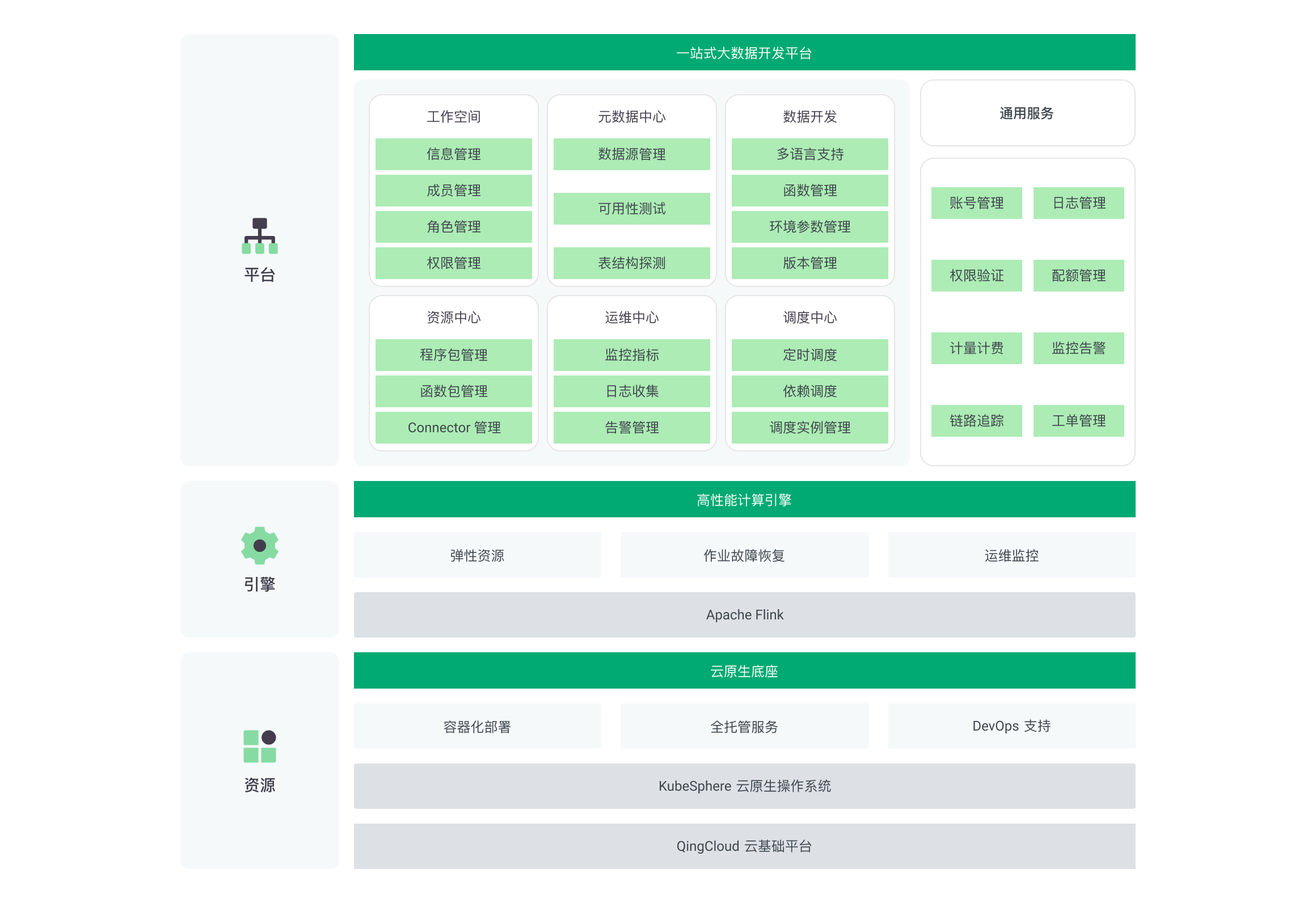1316x903 pixels.
Task: Select the 高性能计算引擎 header bar
Action: (x=744, y=500)
